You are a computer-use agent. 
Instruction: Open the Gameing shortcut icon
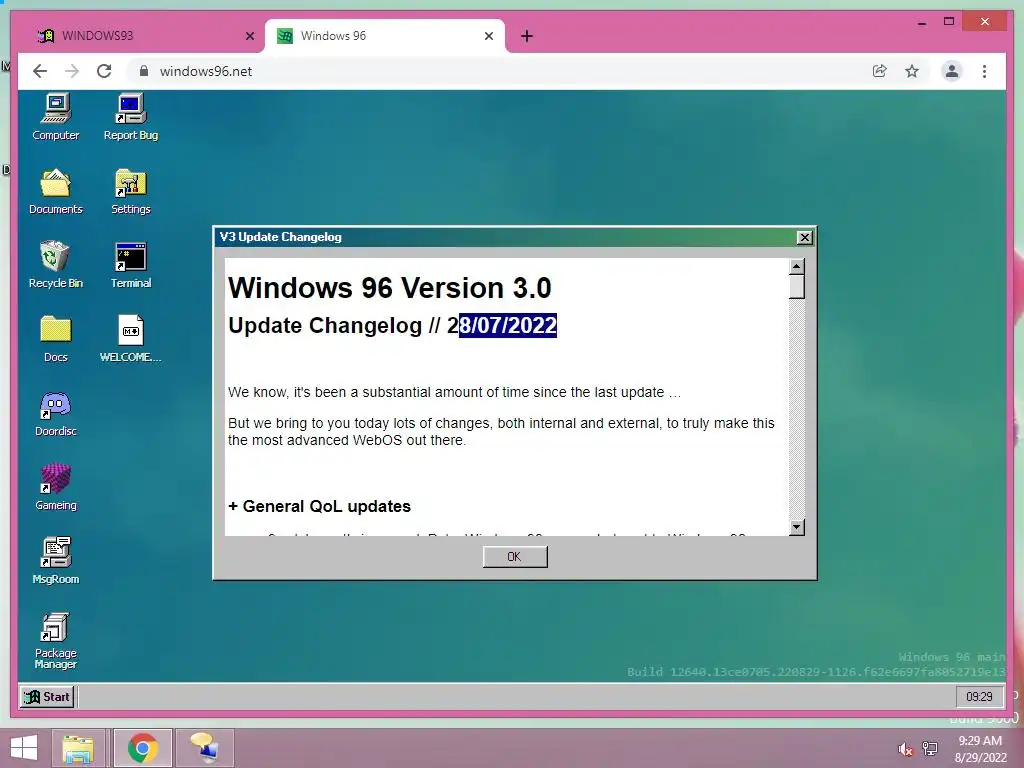56,487
